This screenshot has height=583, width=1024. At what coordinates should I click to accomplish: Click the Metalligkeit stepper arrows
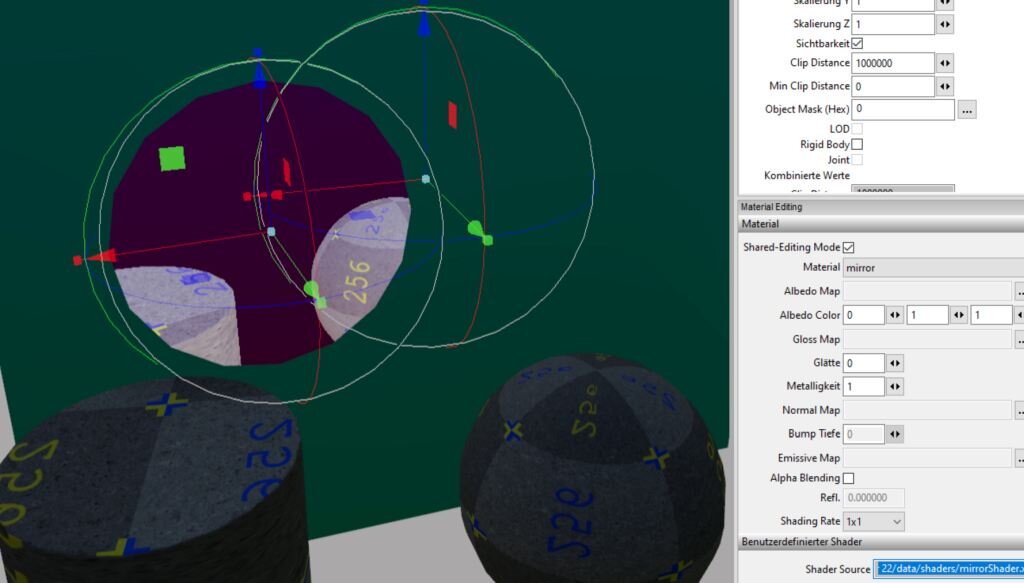pyautogui.click(x=895, y=386)
